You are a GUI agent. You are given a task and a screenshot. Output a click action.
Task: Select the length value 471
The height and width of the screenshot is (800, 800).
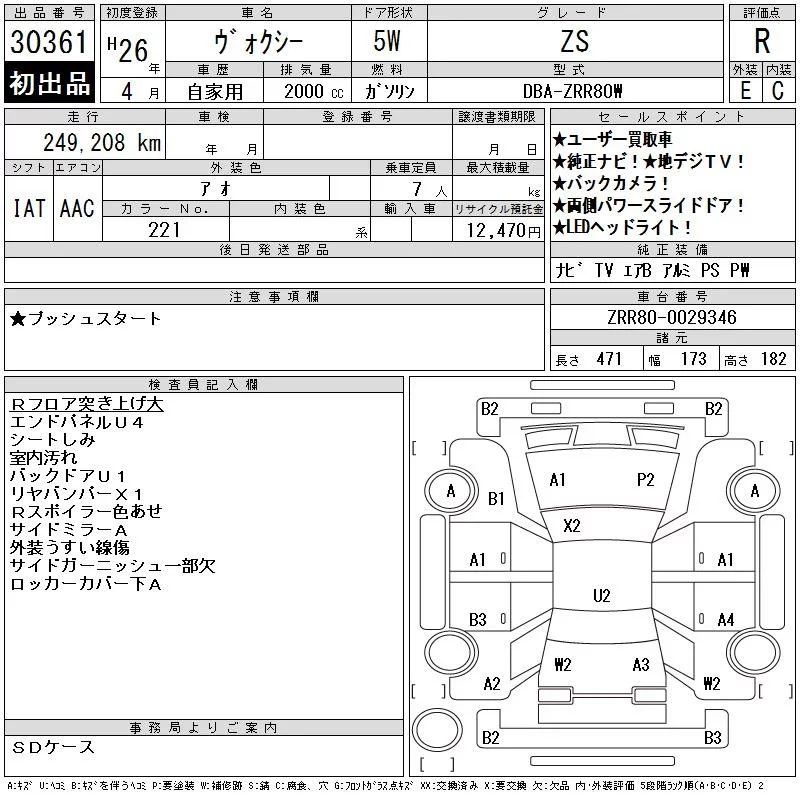(609, 359)
